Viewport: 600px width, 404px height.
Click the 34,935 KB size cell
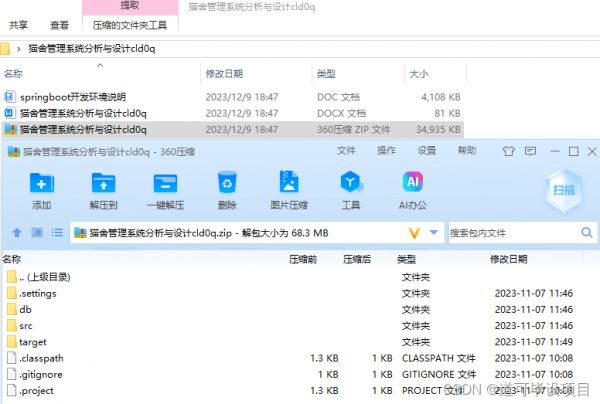[438, 130]
